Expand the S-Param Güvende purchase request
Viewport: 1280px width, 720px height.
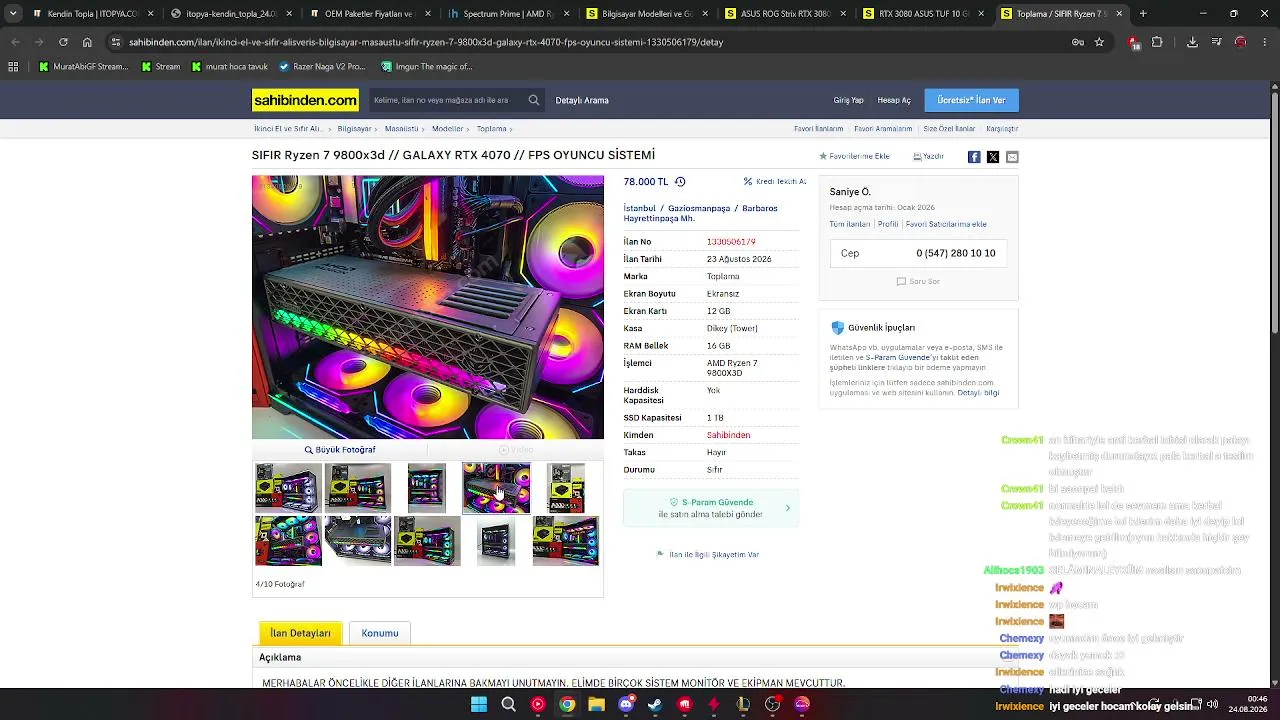click(711, 508)
